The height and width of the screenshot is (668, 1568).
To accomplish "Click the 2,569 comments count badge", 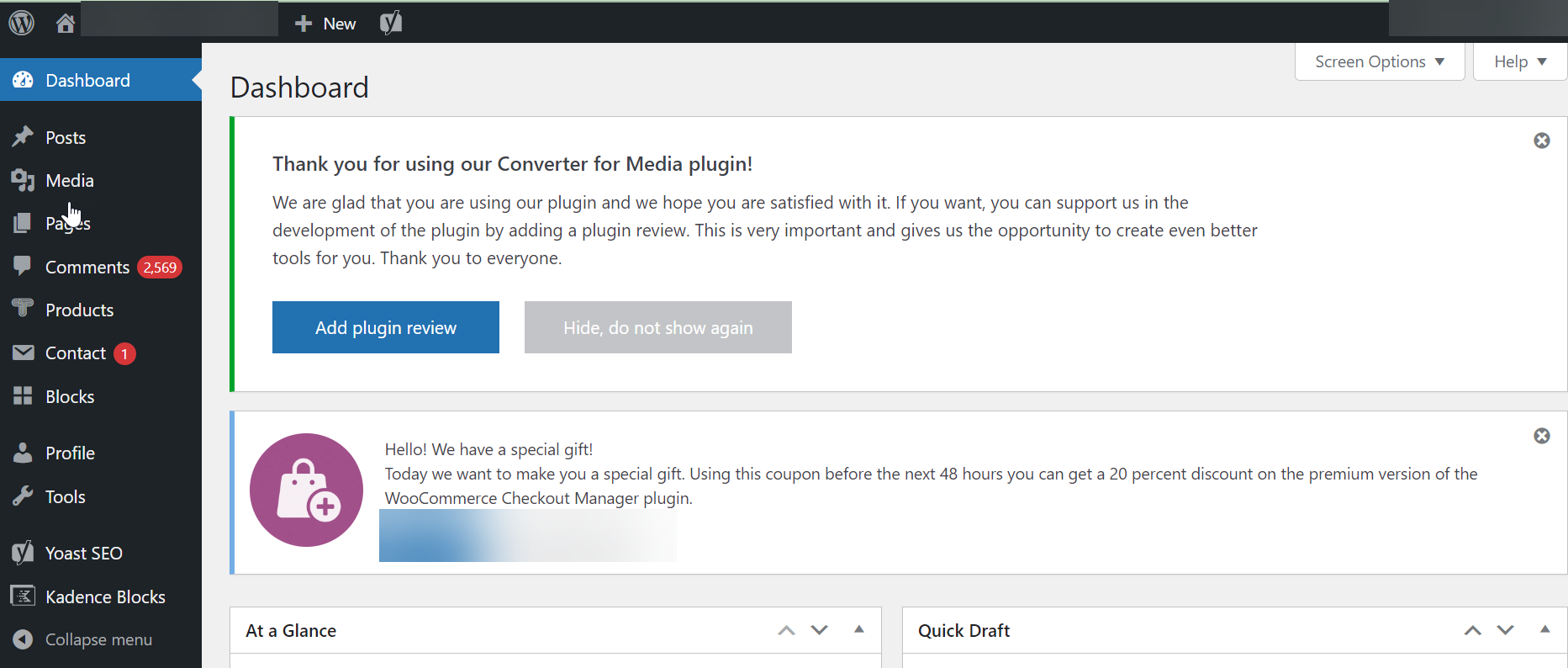I will (x=160, y=268).
